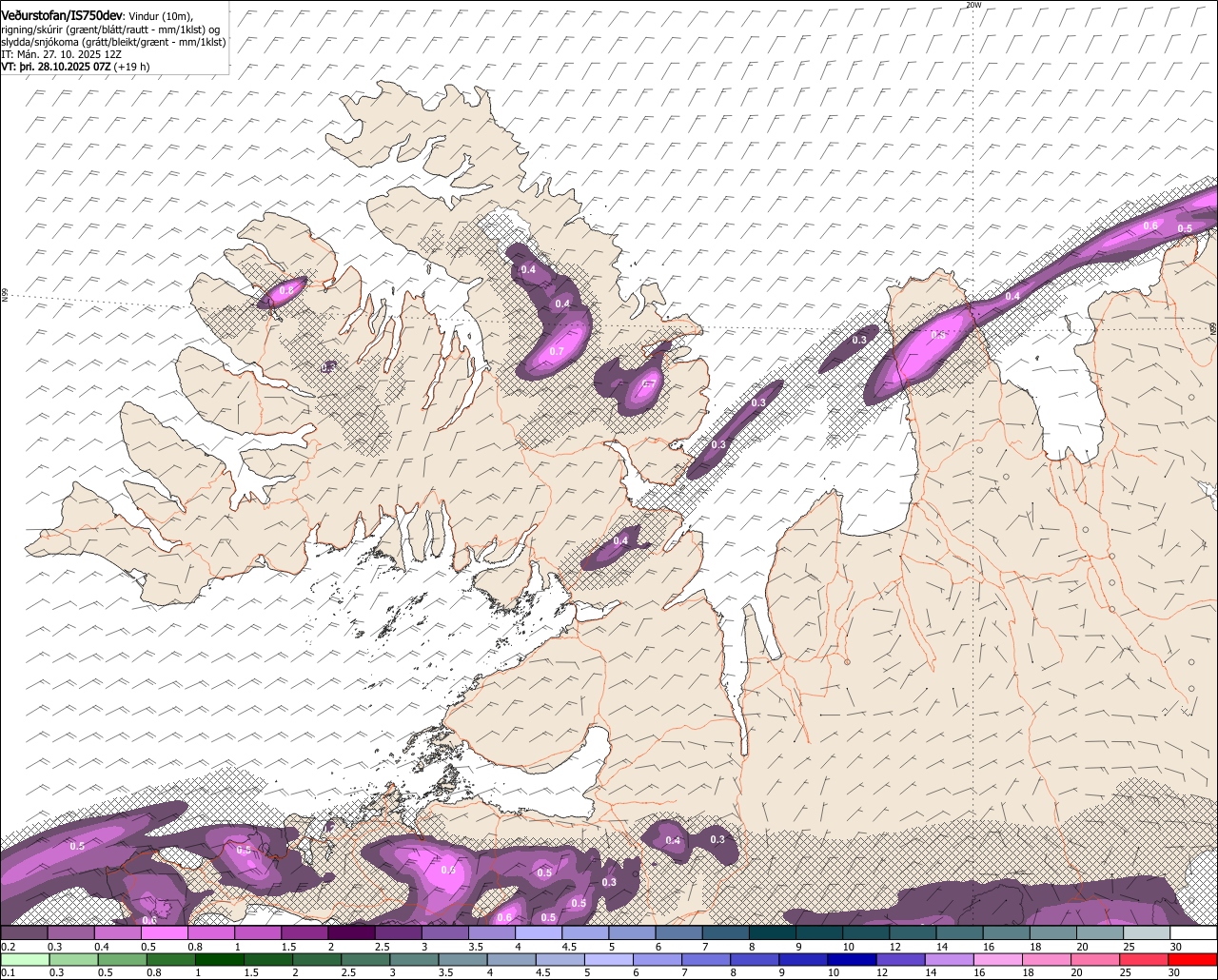Click the '0.1' label in lower legend row
The width and height of the screenshot is (1218, 980).
coord(9,972)
